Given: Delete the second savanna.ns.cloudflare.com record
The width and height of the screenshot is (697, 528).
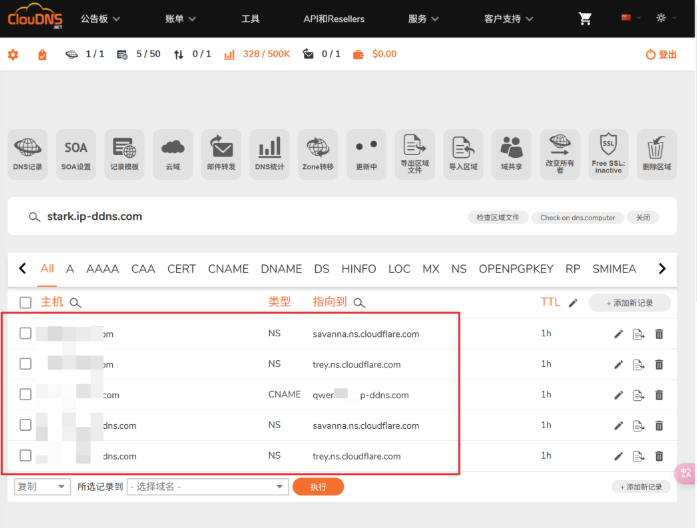Looking at the screenshot, I should [x=659, y=426].
